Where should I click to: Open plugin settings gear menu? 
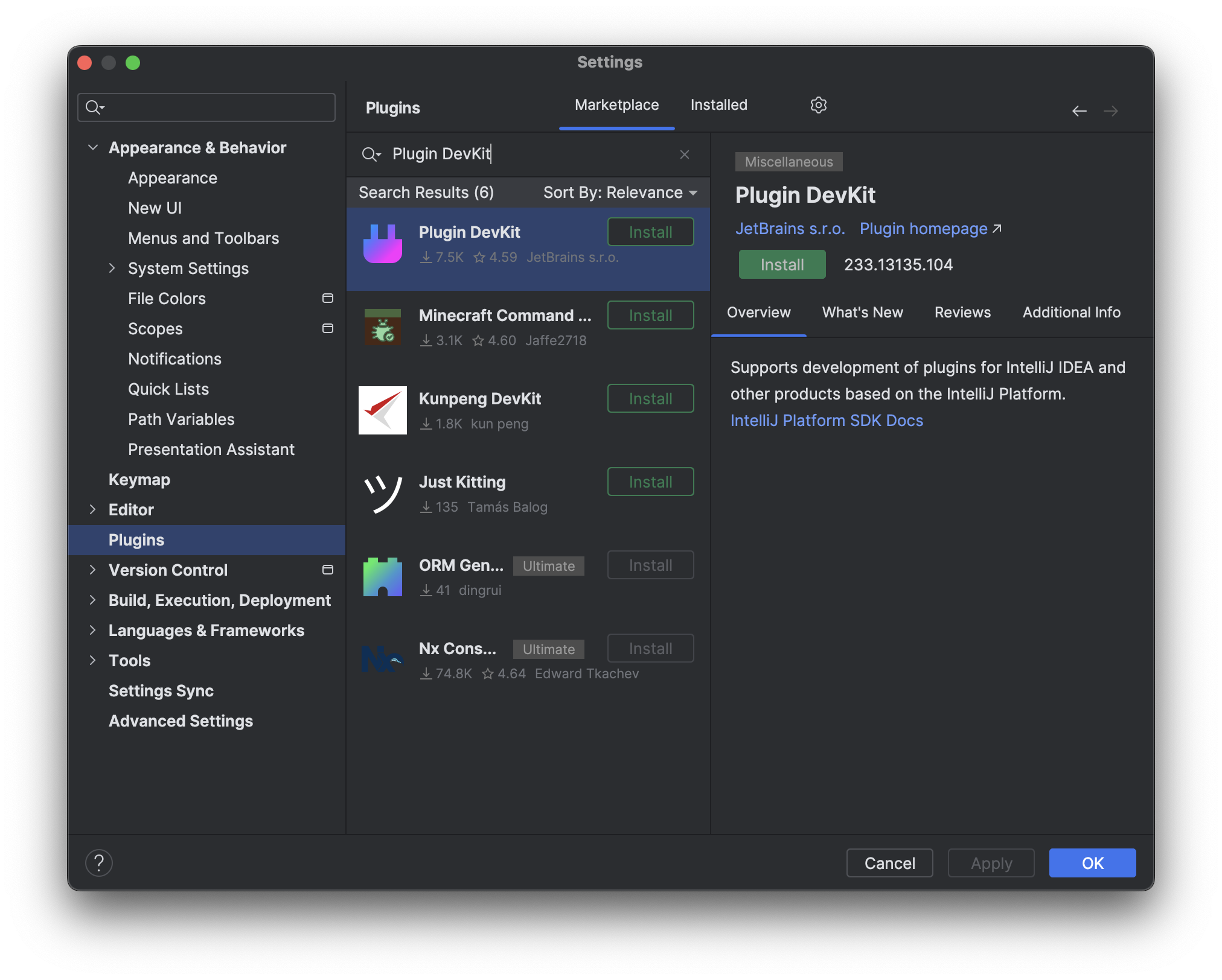818,105
